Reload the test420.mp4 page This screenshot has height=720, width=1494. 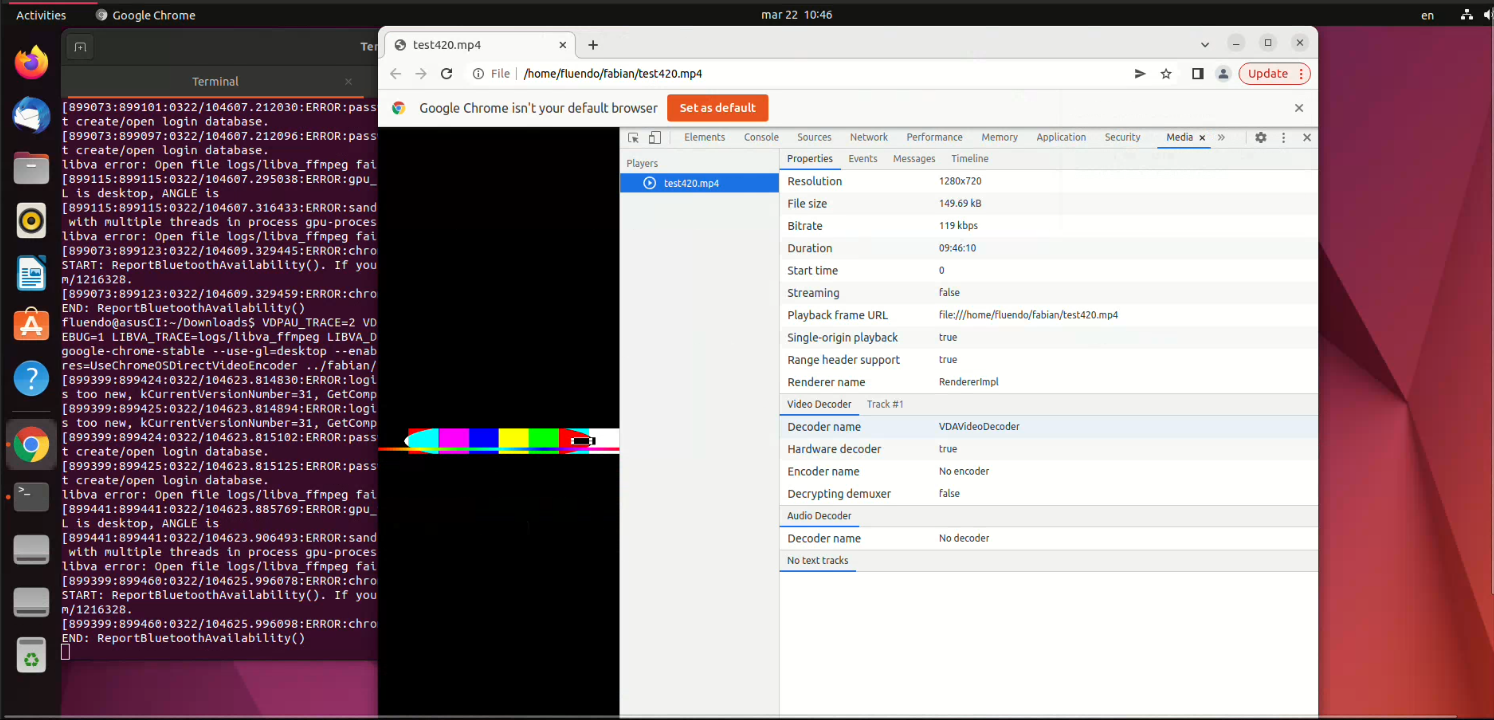click(x=447, y=74)
